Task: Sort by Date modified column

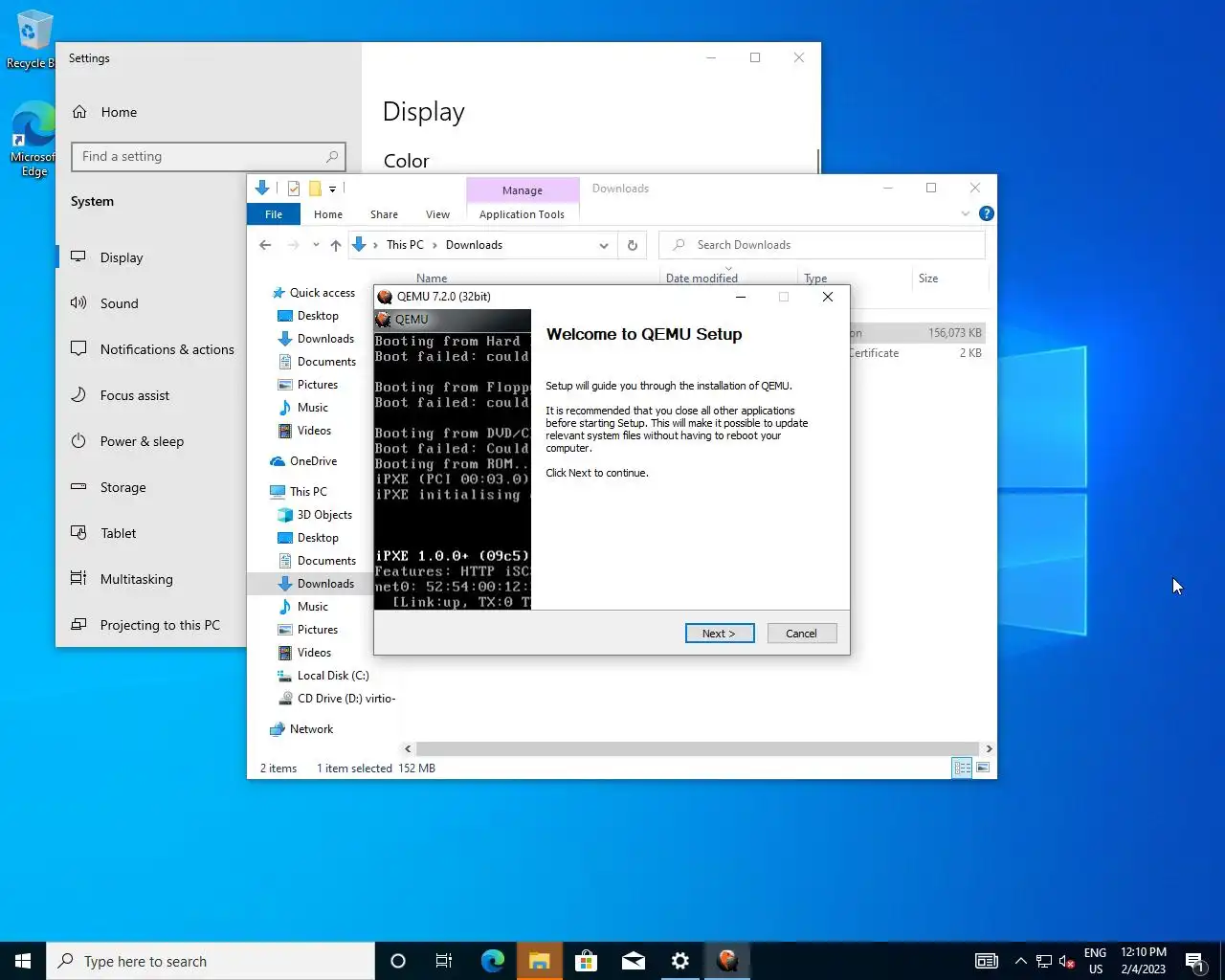Action: (702, 278)
